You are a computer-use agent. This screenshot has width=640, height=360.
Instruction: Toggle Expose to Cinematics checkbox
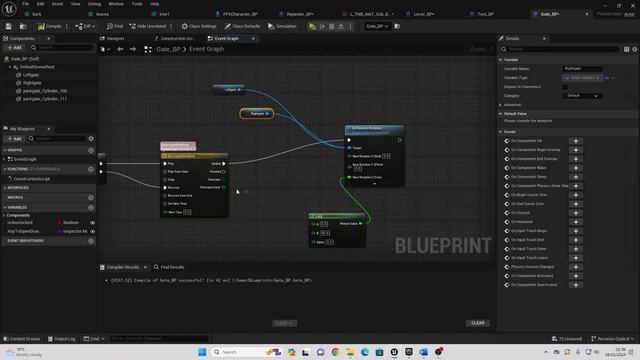coord(565,87)
